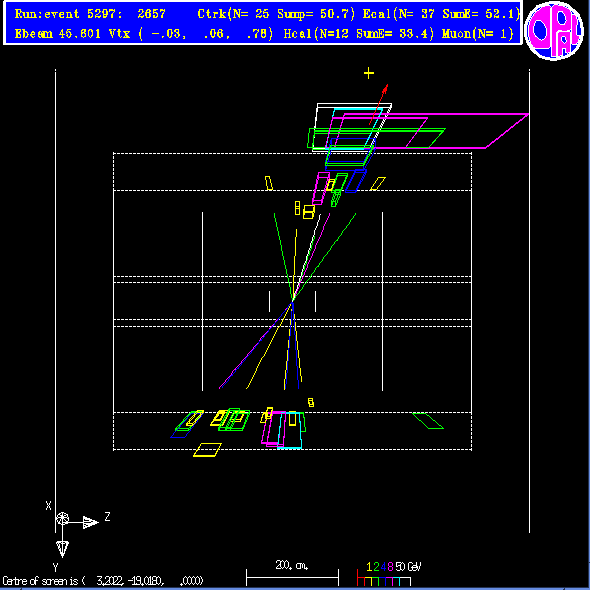The image size is (590, 590).
Task: Click the OPAL logo in the corner
Action: pyautogui.click(x=554, y=30)
